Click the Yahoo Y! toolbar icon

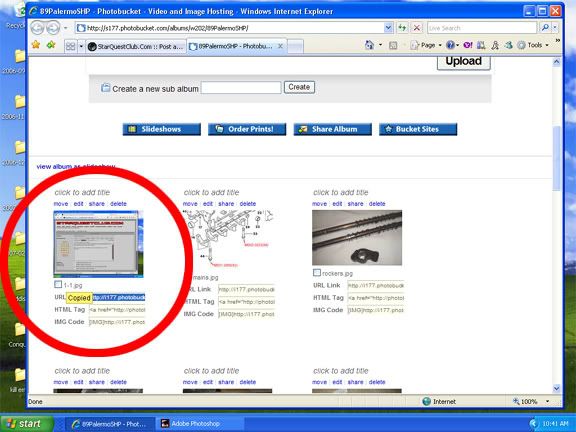(468, 45)
